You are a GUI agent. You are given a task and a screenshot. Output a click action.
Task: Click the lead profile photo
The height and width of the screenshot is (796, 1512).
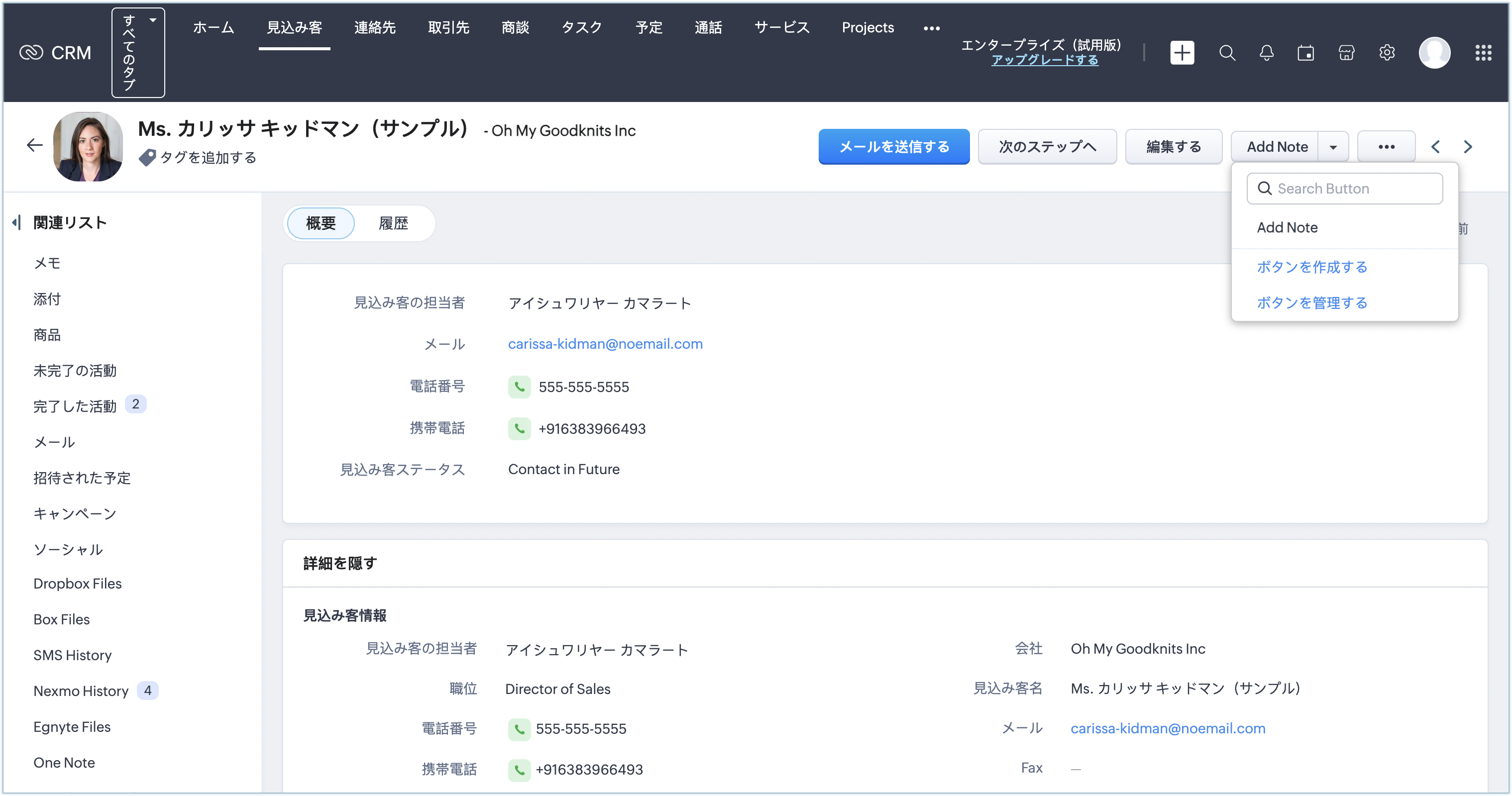[x=88, y=147]
